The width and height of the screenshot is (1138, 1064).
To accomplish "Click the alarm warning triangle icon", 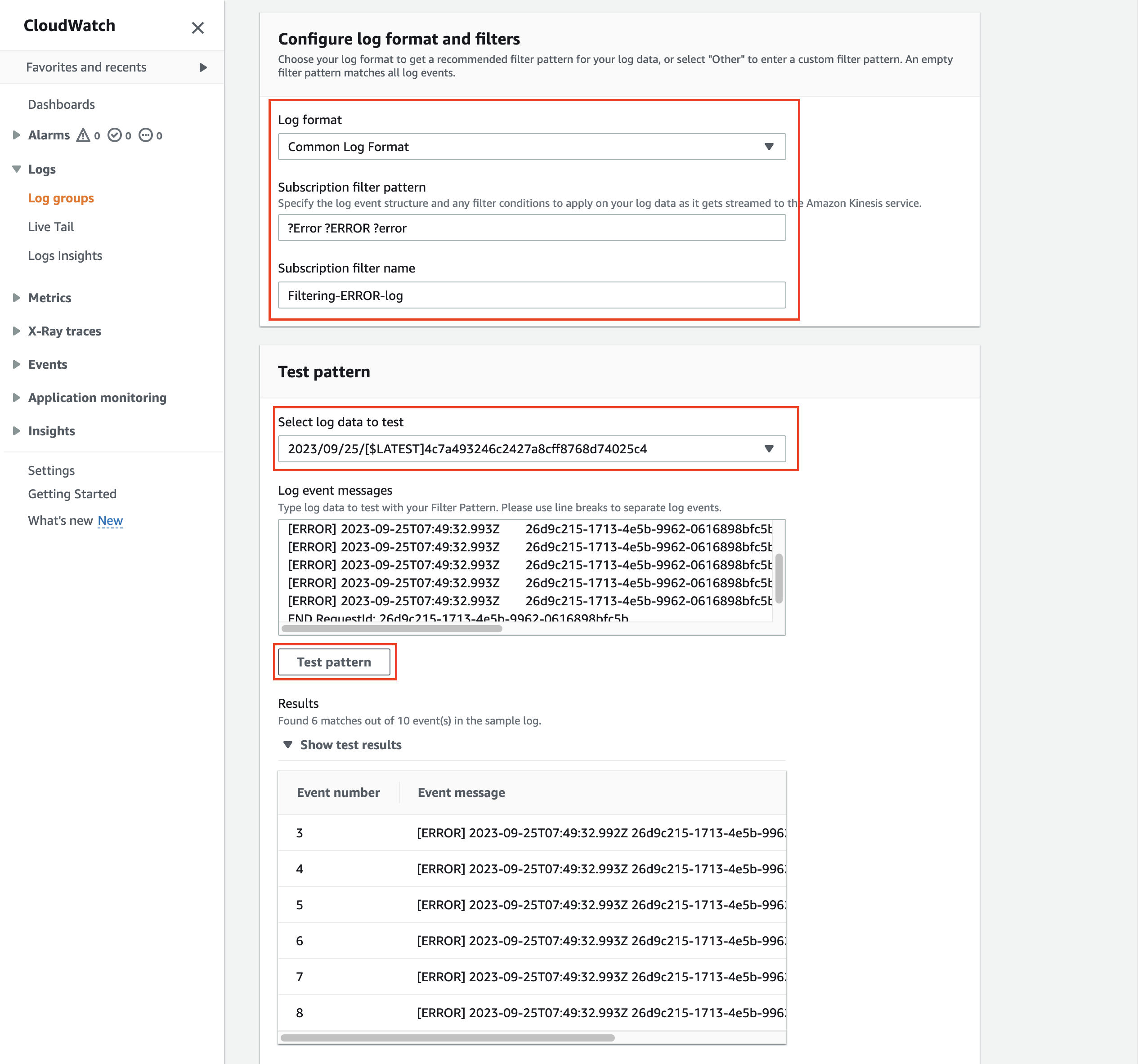I will tap(84, 135).
